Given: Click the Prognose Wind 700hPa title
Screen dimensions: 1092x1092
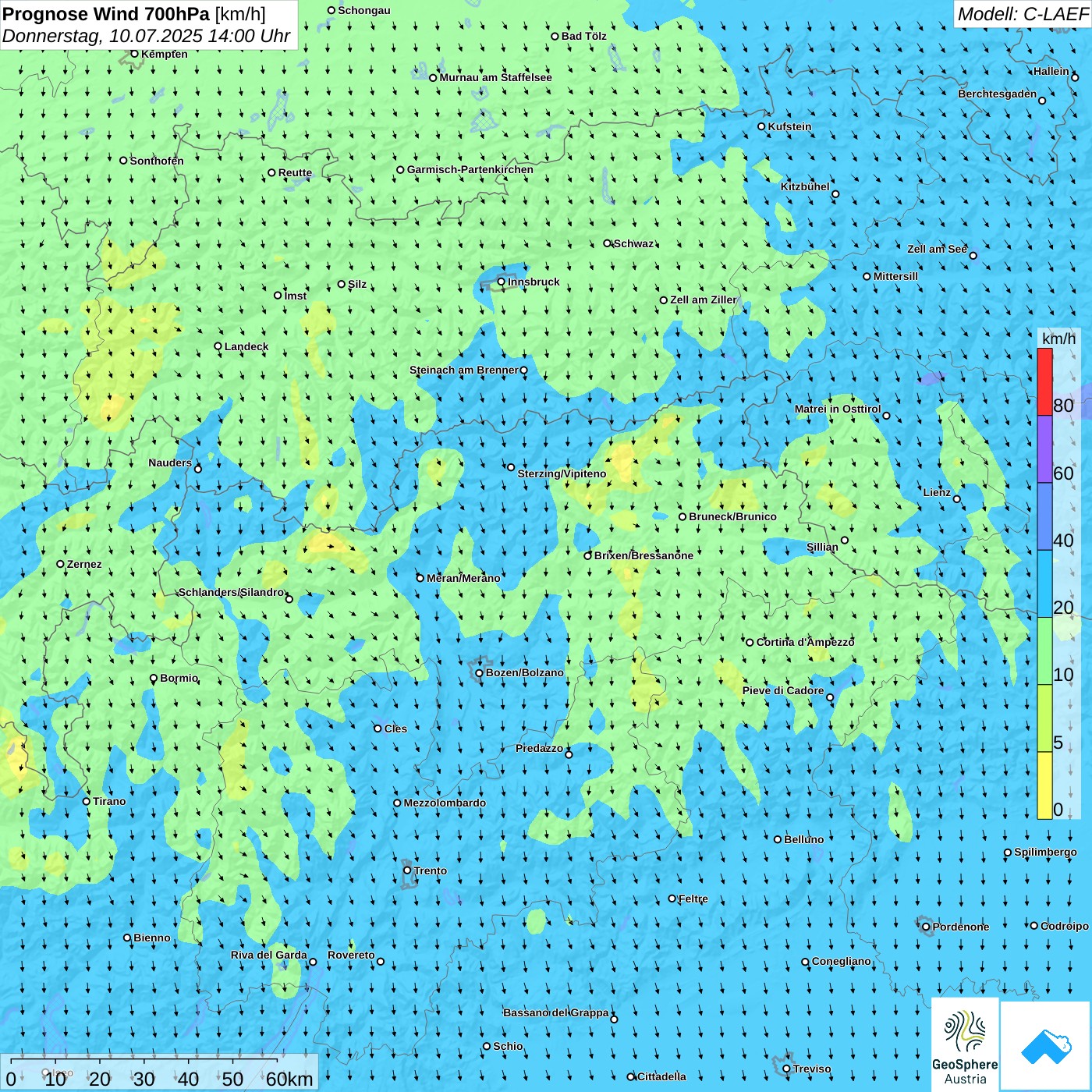Looking at the screenshot, I should point(134,14).
